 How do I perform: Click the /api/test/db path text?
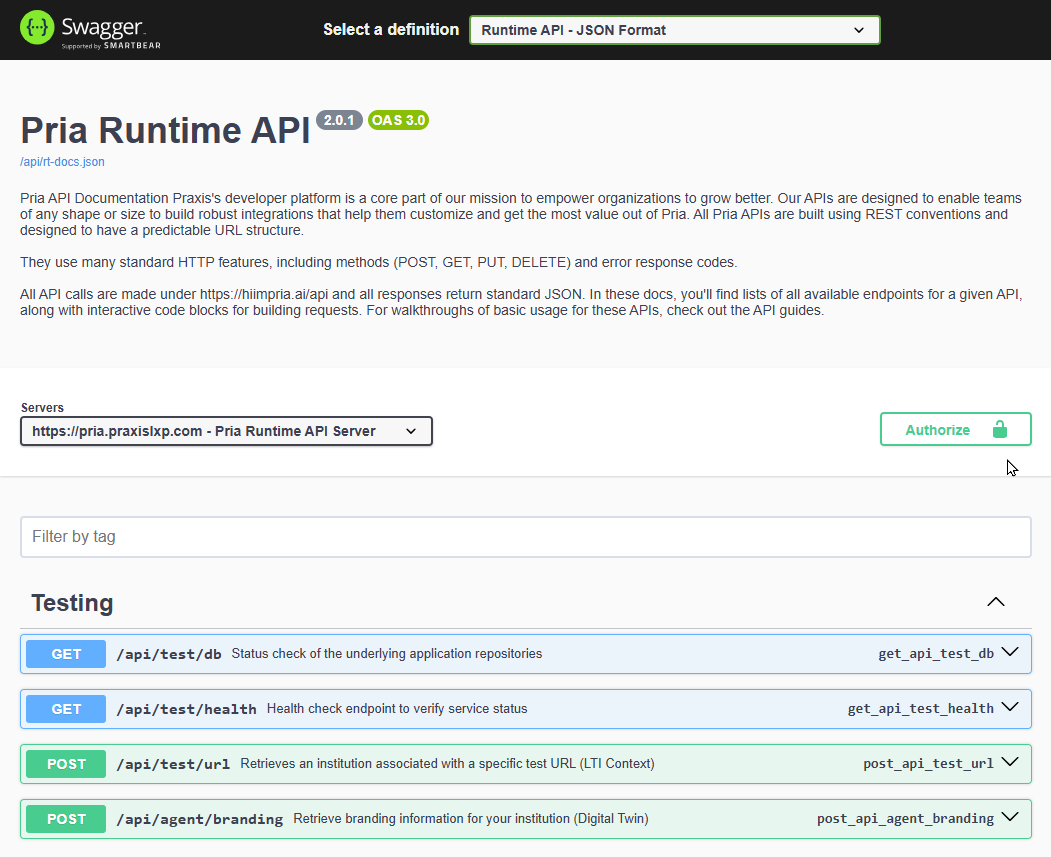[169, 655]
